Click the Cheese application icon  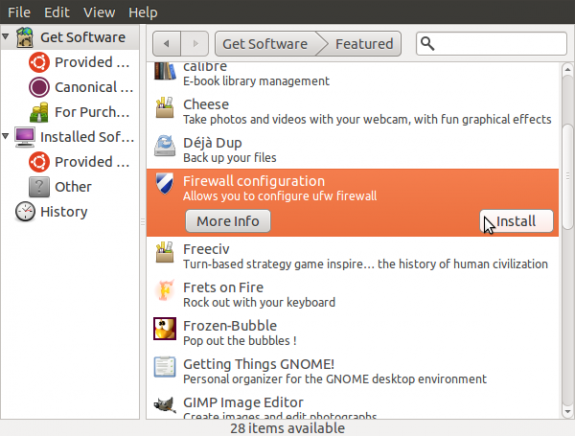pos(165,107)
